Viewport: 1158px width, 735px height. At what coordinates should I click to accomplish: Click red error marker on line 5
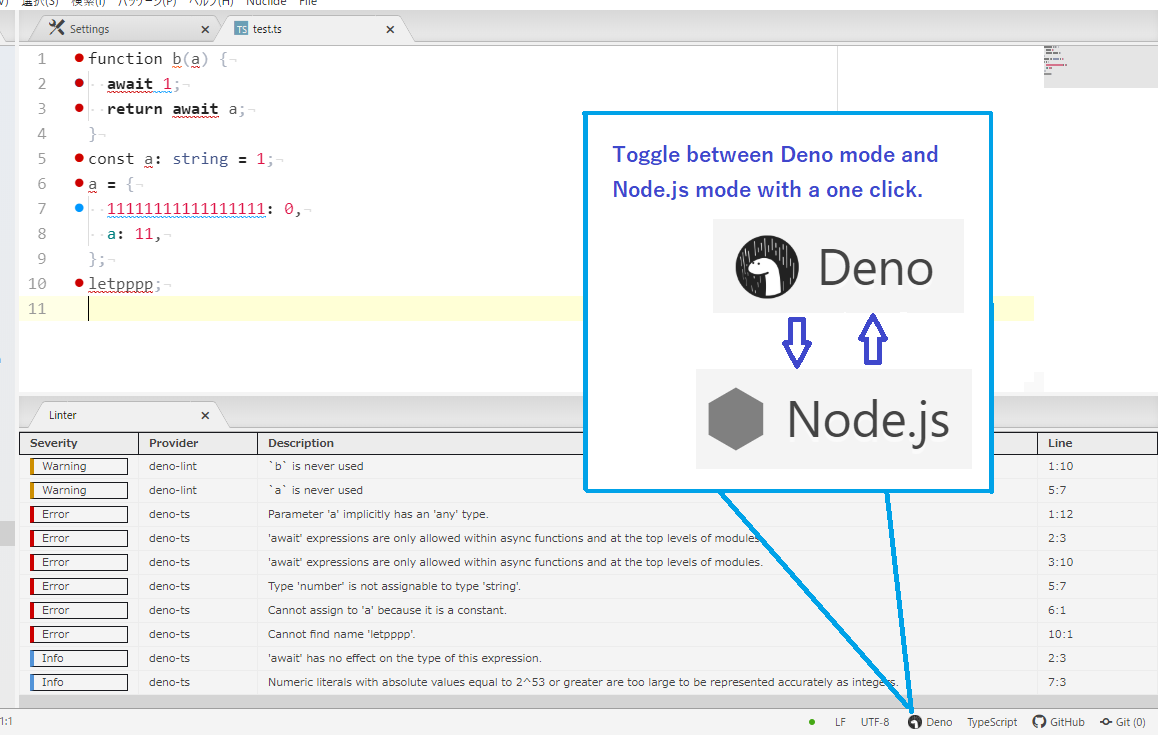pos(79,157)
